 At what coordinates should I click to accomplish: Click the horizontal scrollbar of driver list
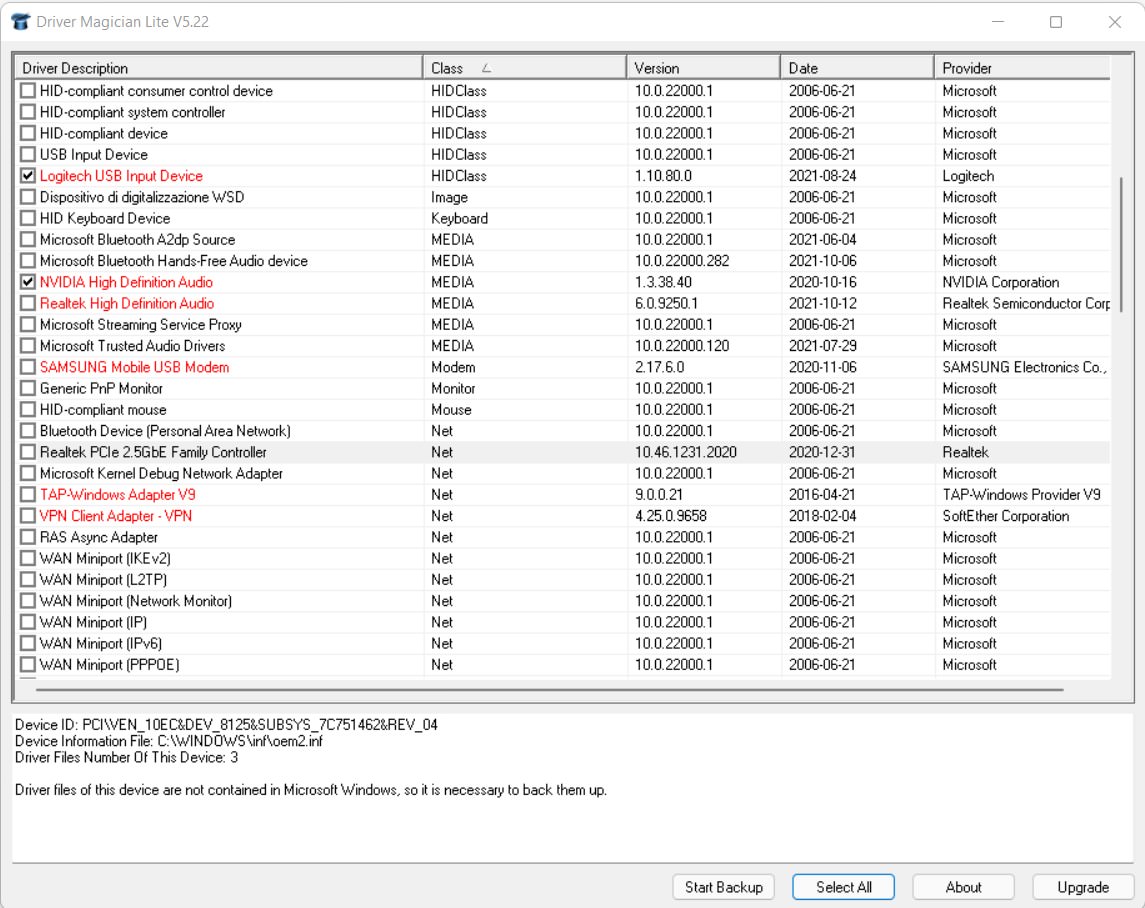549,689
